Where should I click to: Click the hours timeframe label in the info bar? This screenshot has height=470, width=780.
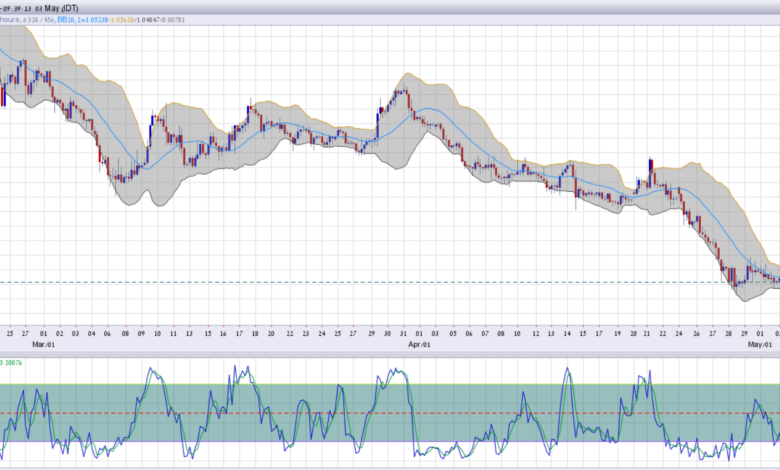pyautogui.click(x=10, y=20)
